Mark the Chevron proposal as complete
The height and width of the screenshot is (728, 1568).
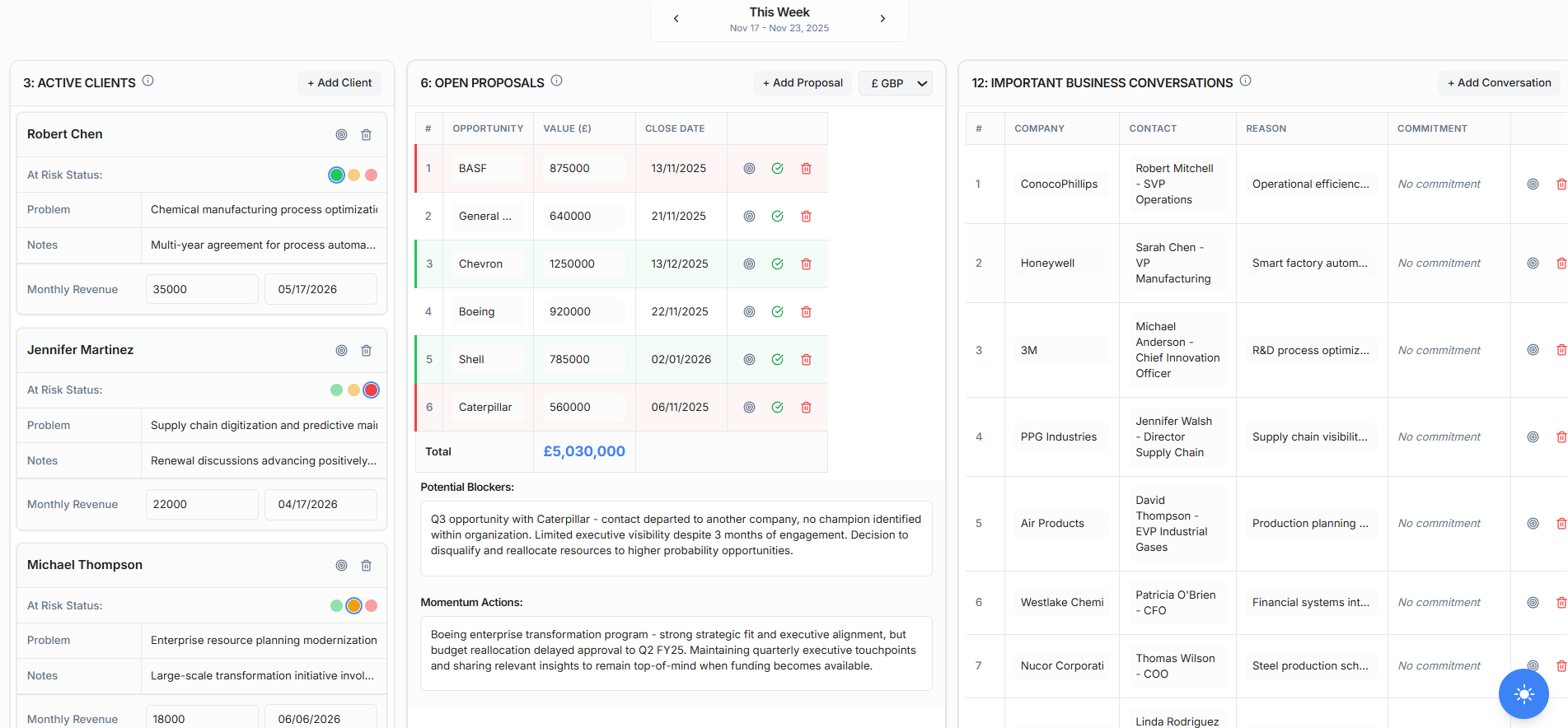(x=777, y=264)
